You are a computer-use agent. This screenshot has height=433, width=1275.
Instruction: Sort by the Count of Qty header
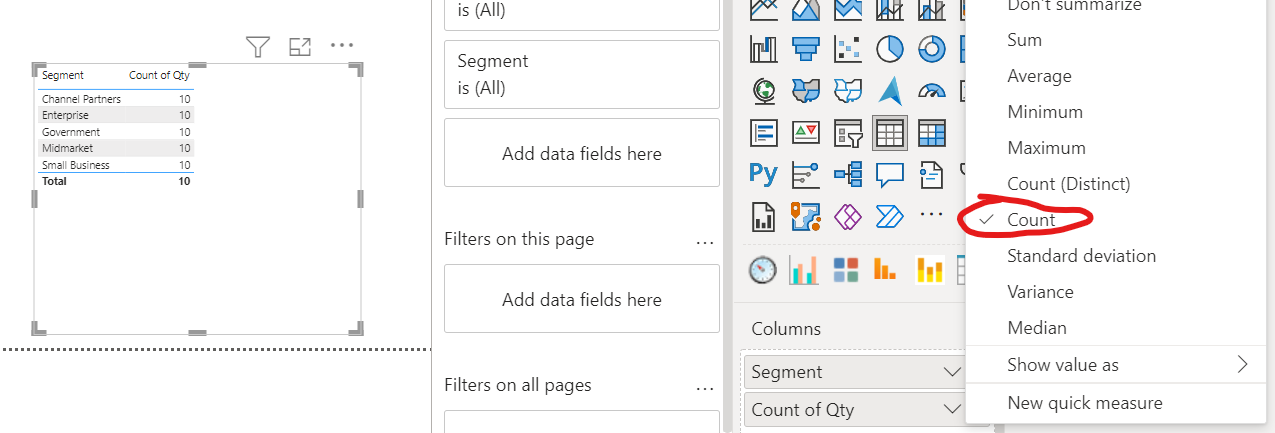(159, 75)
